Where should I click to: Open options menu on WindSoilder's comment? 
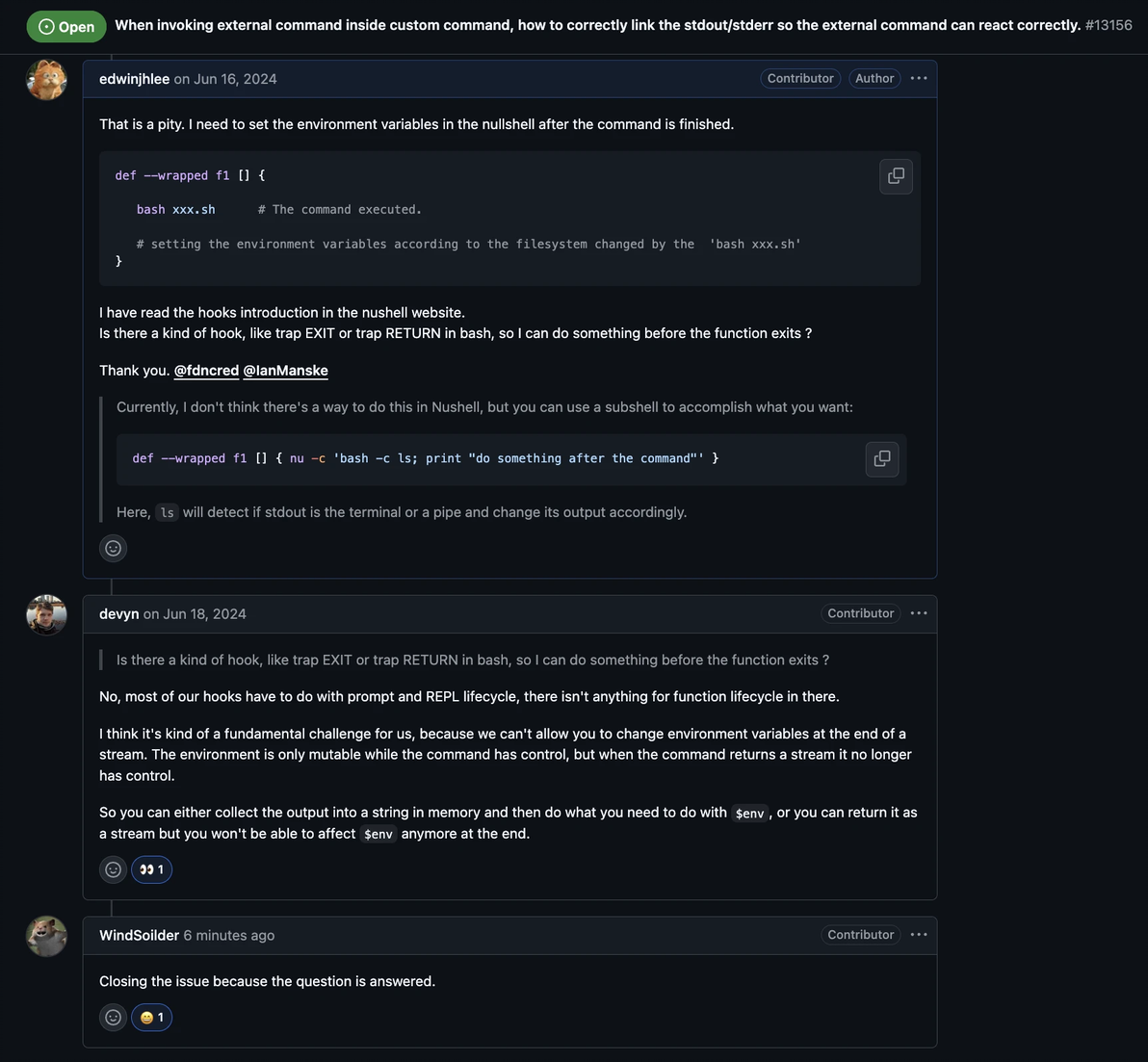tap(919, 935)
